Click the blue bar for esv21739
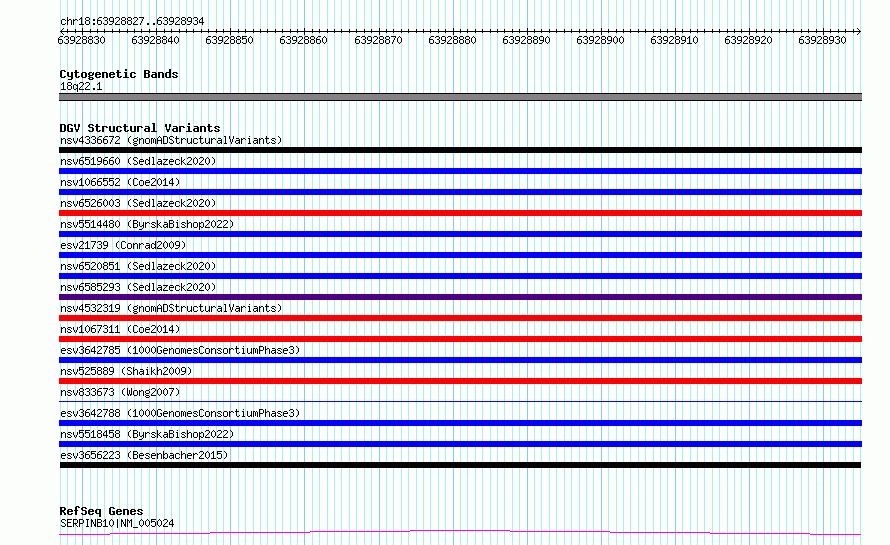890x545 pixels. point(460,255)
